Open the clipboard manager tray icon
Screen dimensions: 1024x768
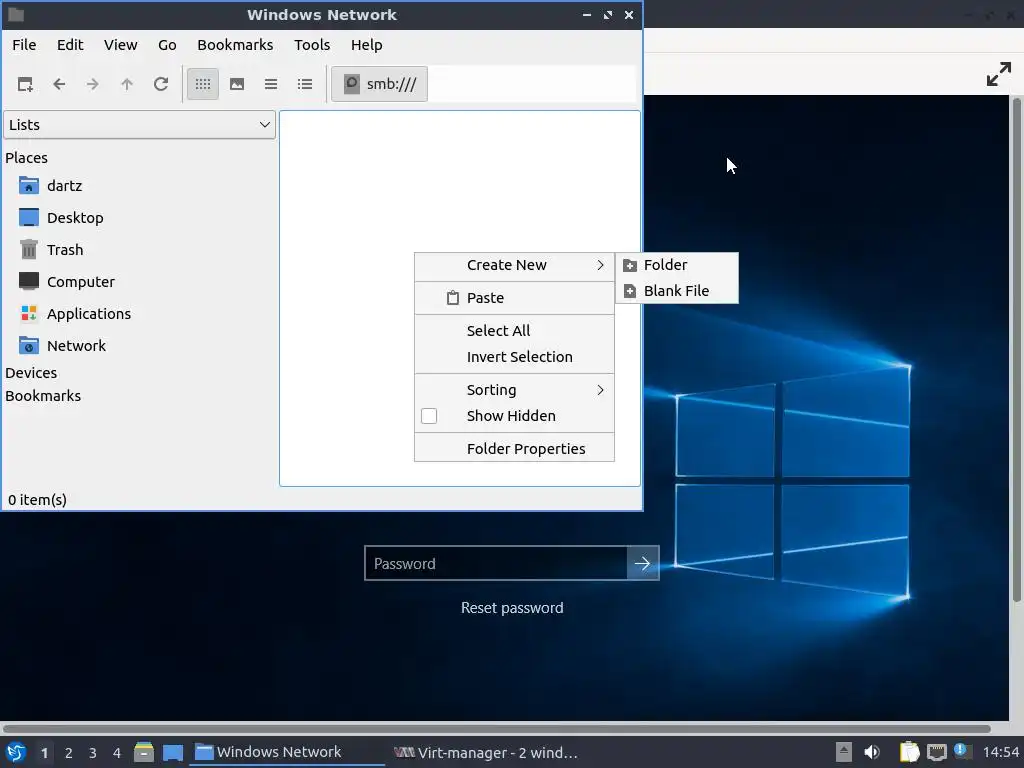(909, 752)
